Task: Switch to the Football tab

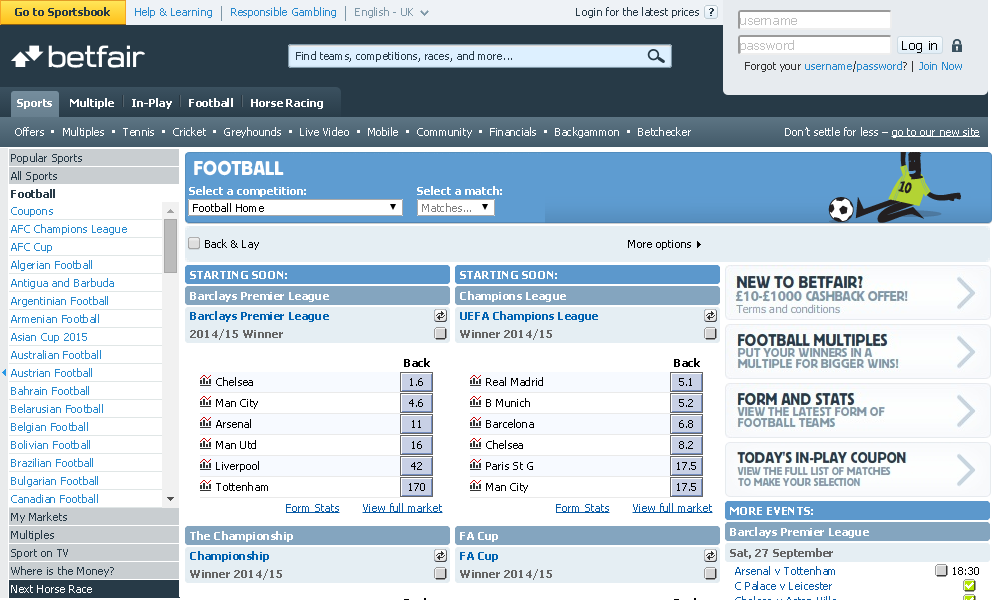Action: click(211, 103)
